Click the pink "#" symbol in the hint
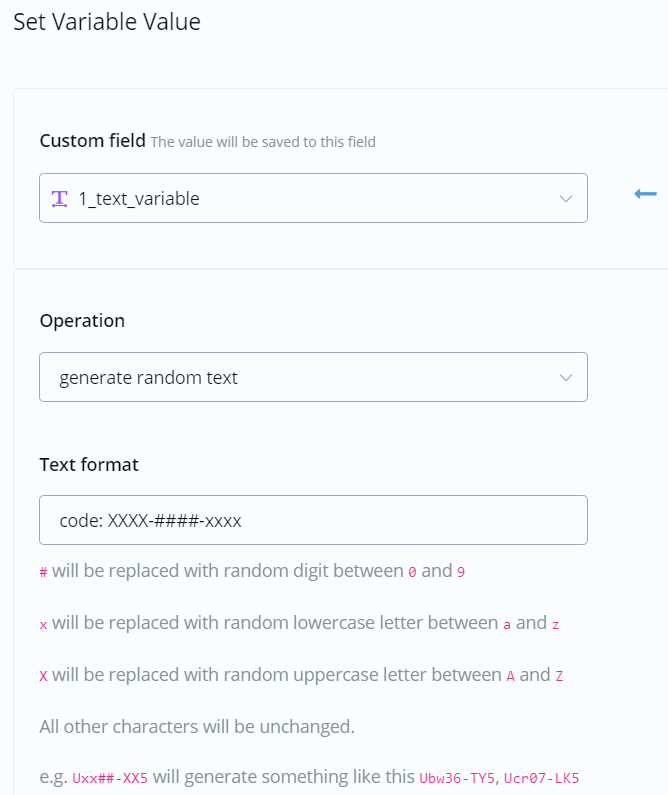The height and width of the screenshot is (795, 668). click(x=43, y=573)
